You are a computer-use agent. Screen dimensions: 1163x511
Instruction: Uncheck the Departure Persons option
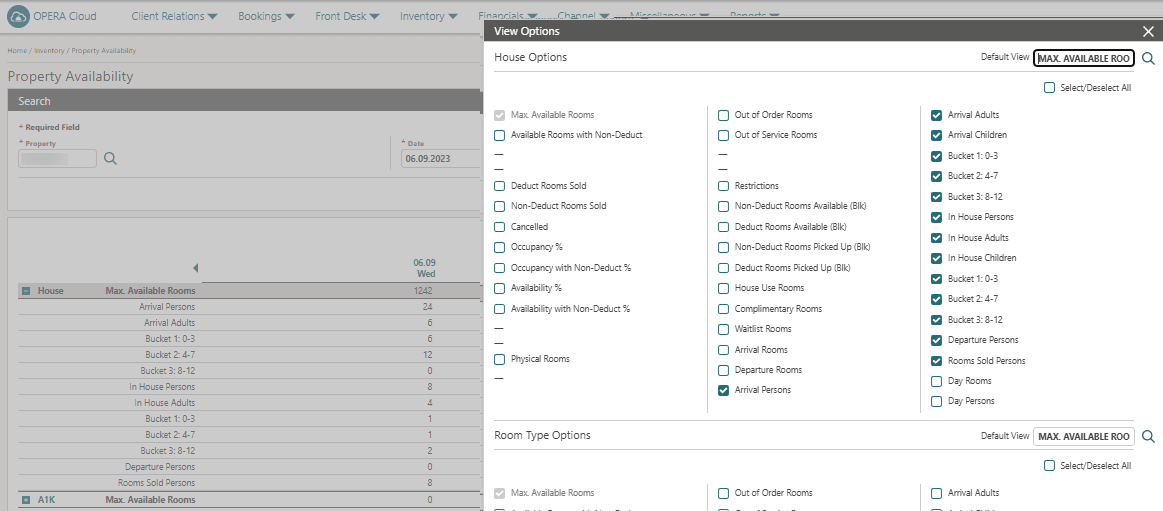pyautogui.click(x=937, y=340)
